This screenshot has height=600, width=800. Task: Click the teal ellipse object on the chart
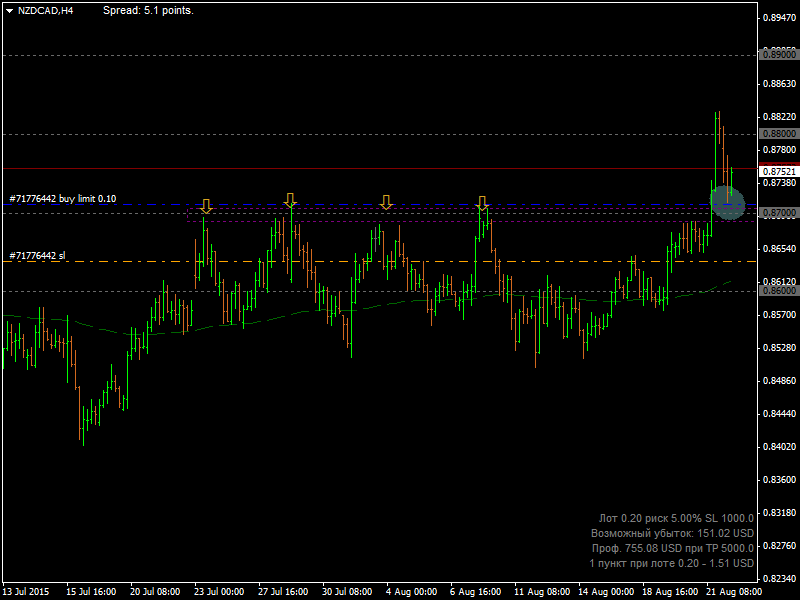[x=728, y=203]
